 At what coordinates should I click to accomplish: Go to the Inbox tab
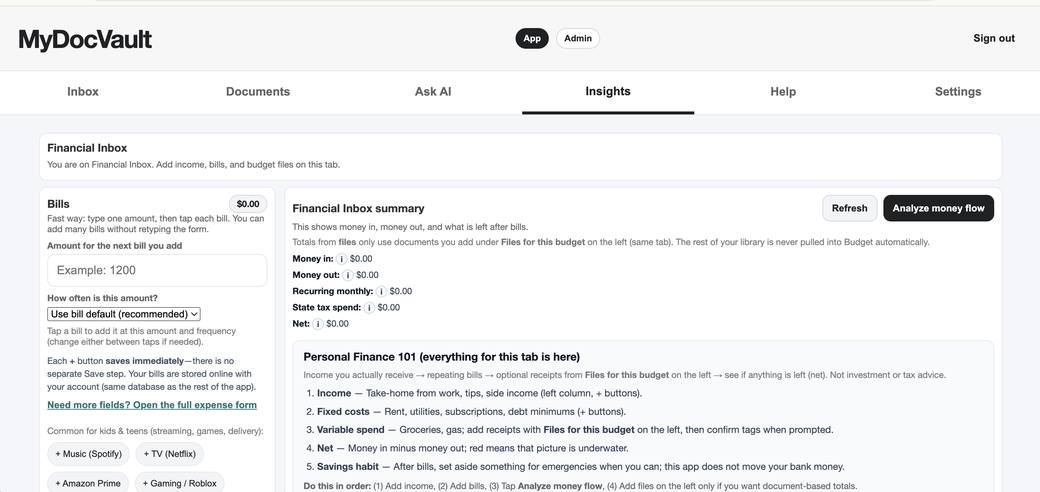pyautogui.click(x=83, y=92)
